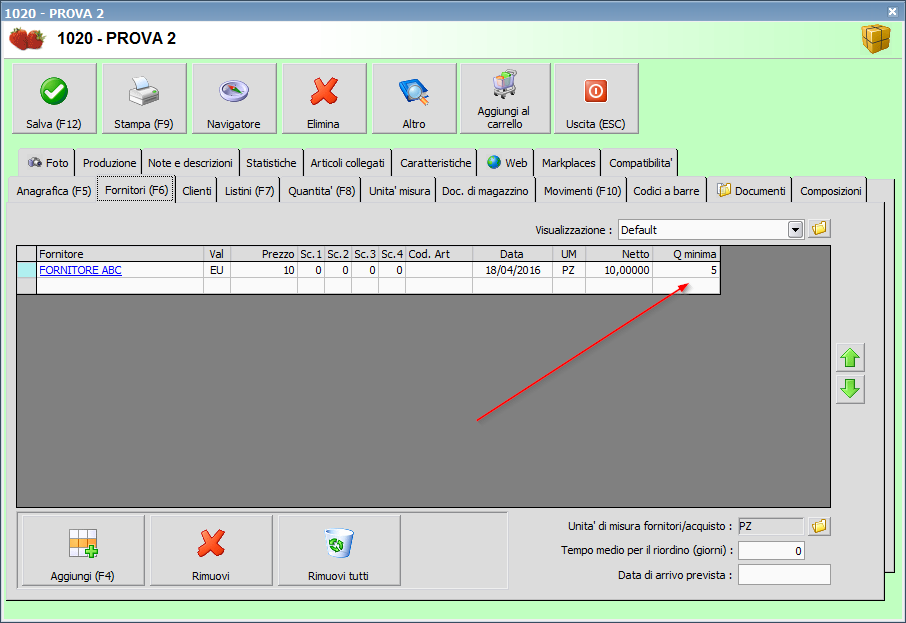Click the strawberry icon in the header
This screenshot has height=623, width=906.
coord(27,39)
